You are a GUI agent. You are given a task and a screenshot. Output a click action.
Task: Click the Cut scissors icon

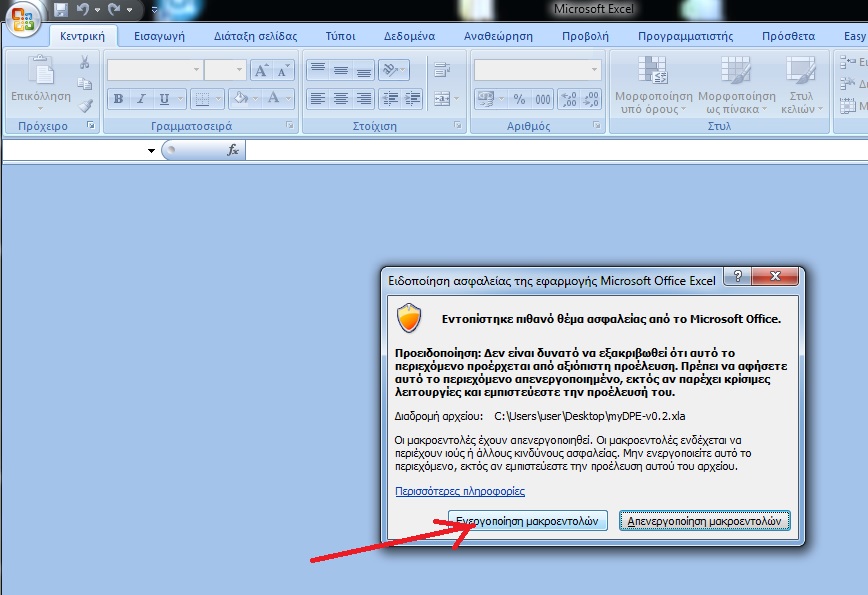point(85,62)
